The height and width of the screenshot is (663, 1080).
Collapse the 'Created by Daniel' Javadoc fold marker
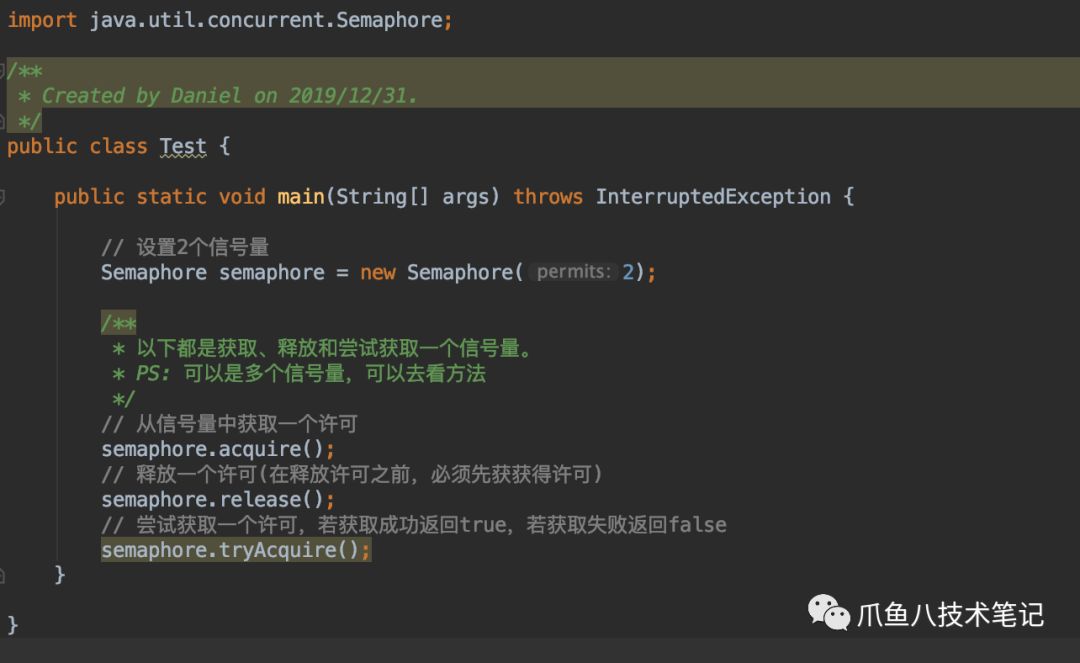3,70
